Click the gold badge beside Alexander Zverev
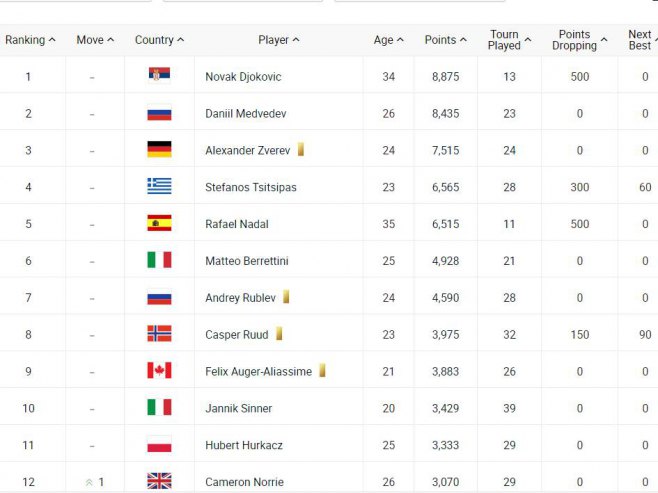The width and height of the screenshot is (658, 493). point(301,150)
